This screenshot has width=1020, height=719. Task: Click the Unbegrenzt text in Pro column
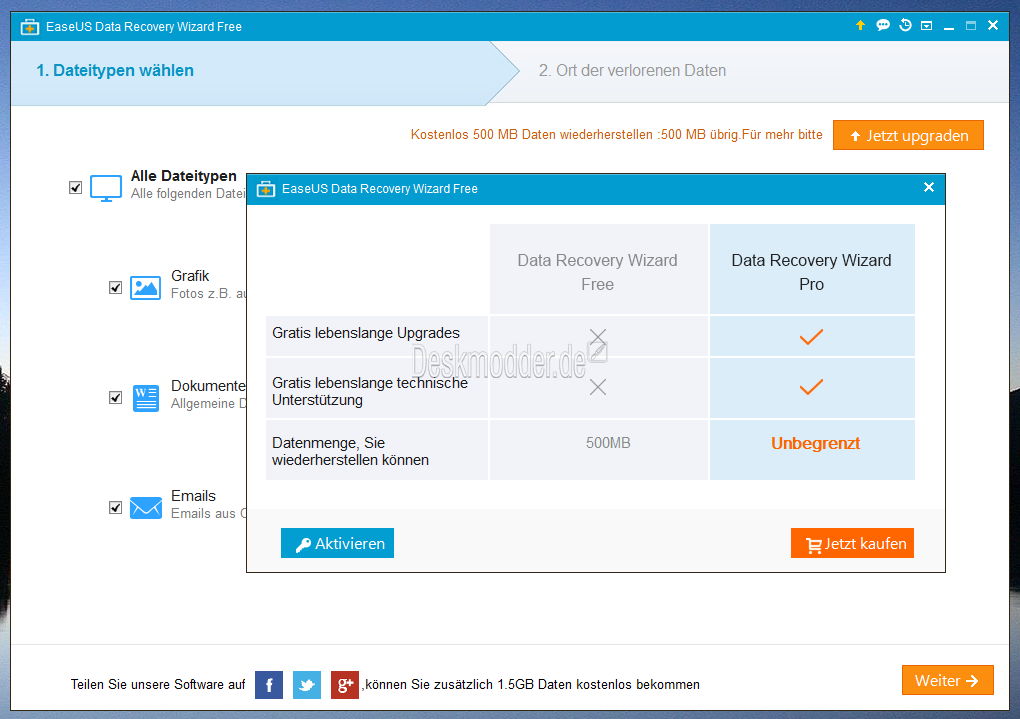click(815, 444)
